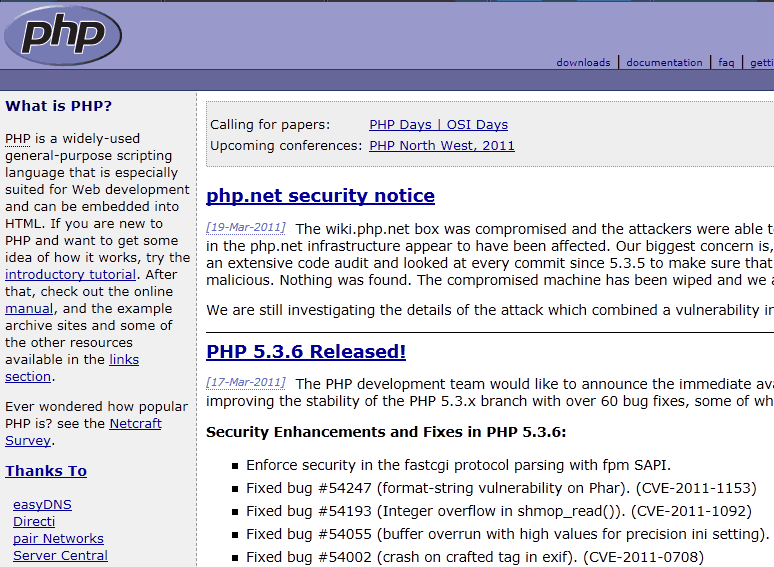Click the PHP logo icon
774x567 pixels.
(63, 35)
